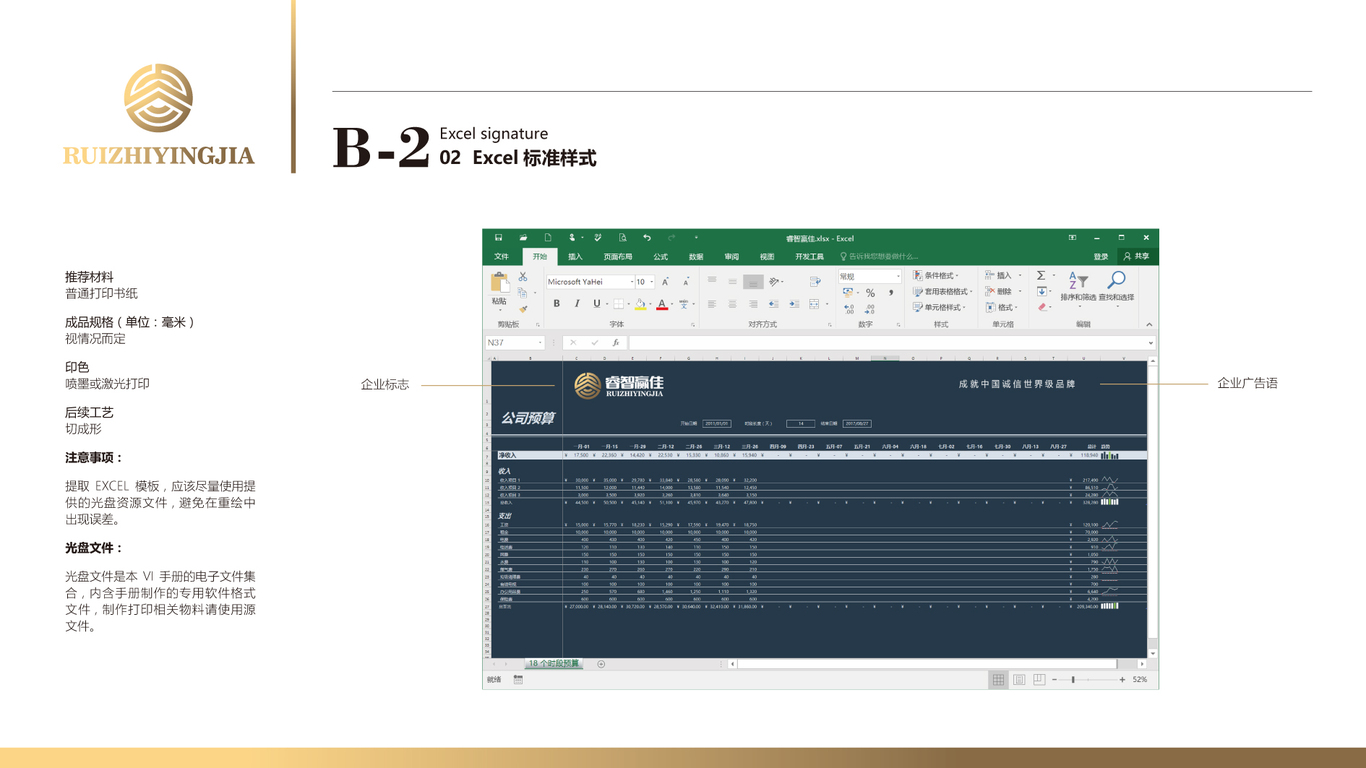Decrease font size with smaller A icon
Screen dimensions: 1366x768
click(686, 281)
